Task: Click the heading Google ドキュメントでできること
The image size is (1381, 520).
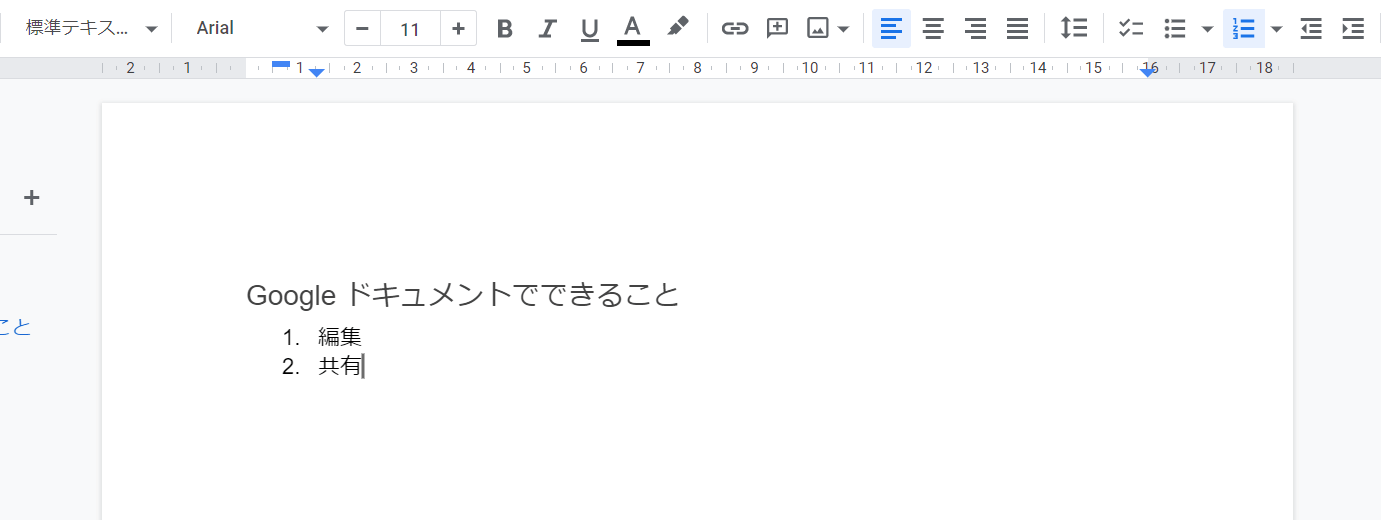Action: coord(463,295)
